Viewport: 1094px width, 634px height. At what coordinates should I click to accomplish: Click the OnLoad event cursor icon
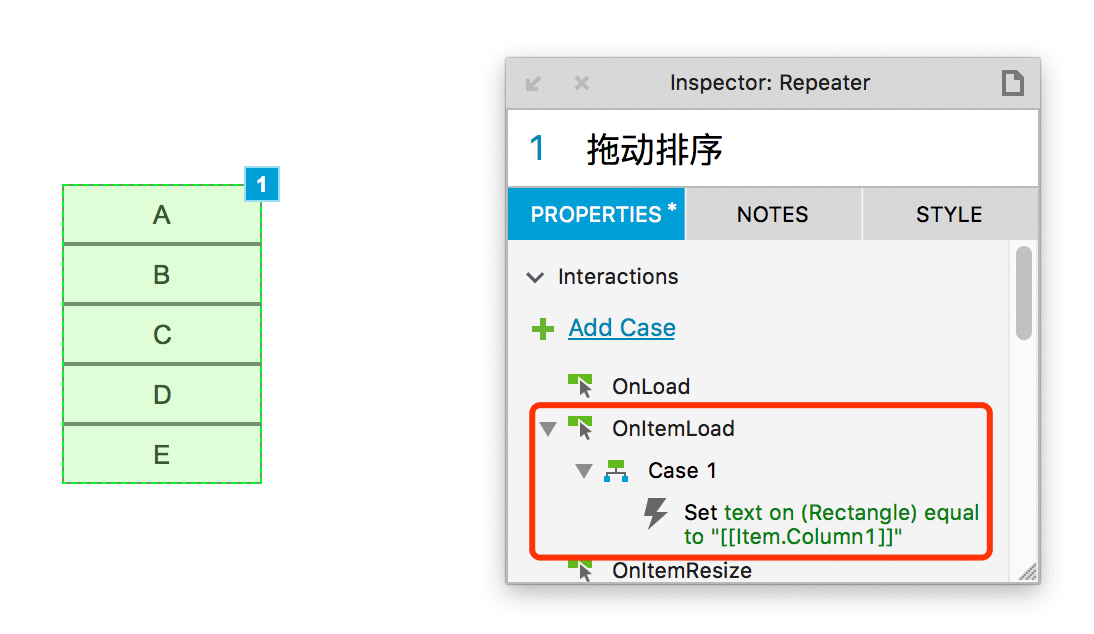[580, 386]
